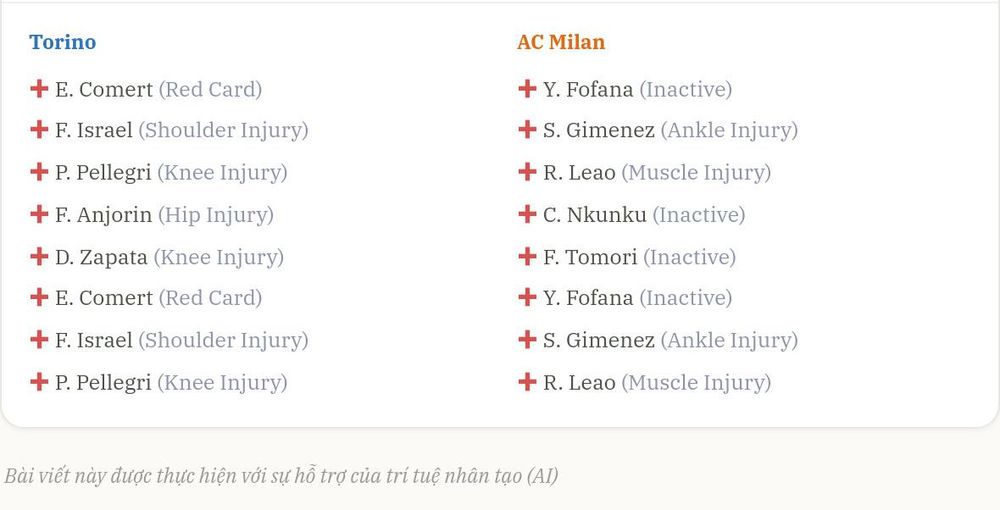Select the injury icon next to F. Tomori
The height and width of the screenshot is (510, 1000).
tap(527, 256)
